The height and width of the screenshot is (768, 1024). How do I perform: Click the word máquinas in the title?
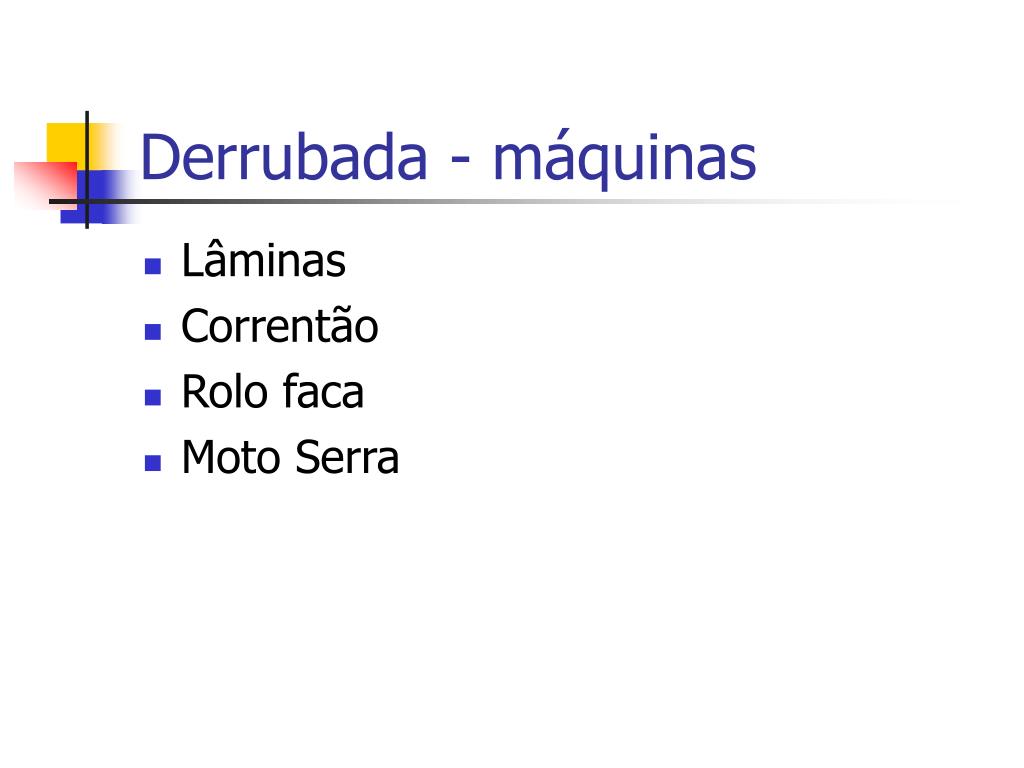coord(624,159)
